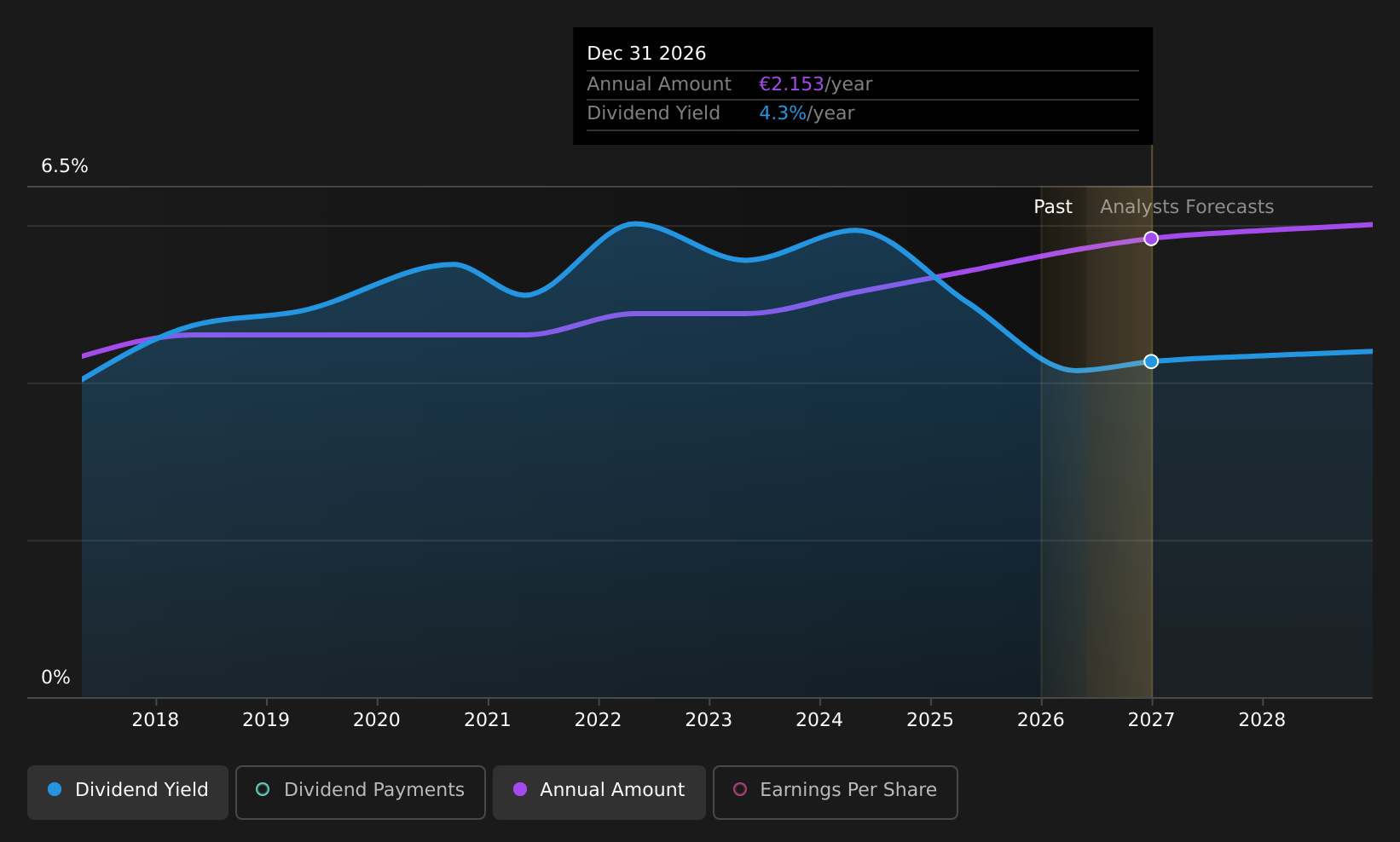1400x842 pixels.
Task: Enable the Dividend Payments series
Action: pyautogui.click(x=361, y=792)
